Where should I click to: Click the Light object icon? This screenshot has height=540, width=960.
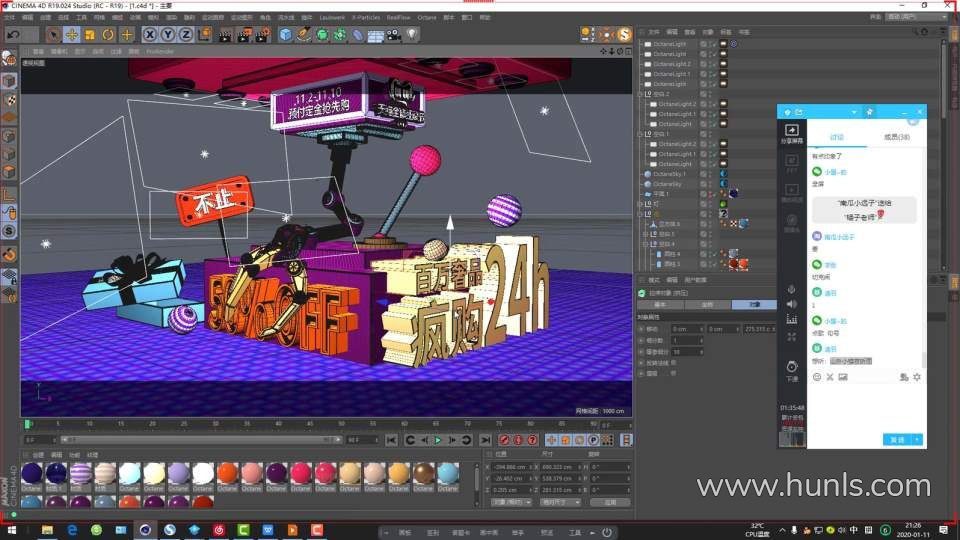[x=412, y=35]
